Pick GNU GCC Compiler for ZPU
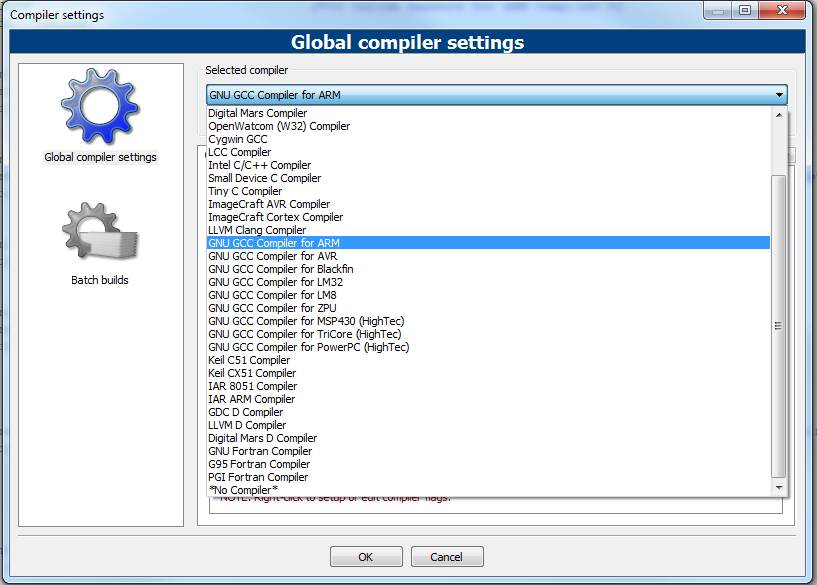 point(488,308)
